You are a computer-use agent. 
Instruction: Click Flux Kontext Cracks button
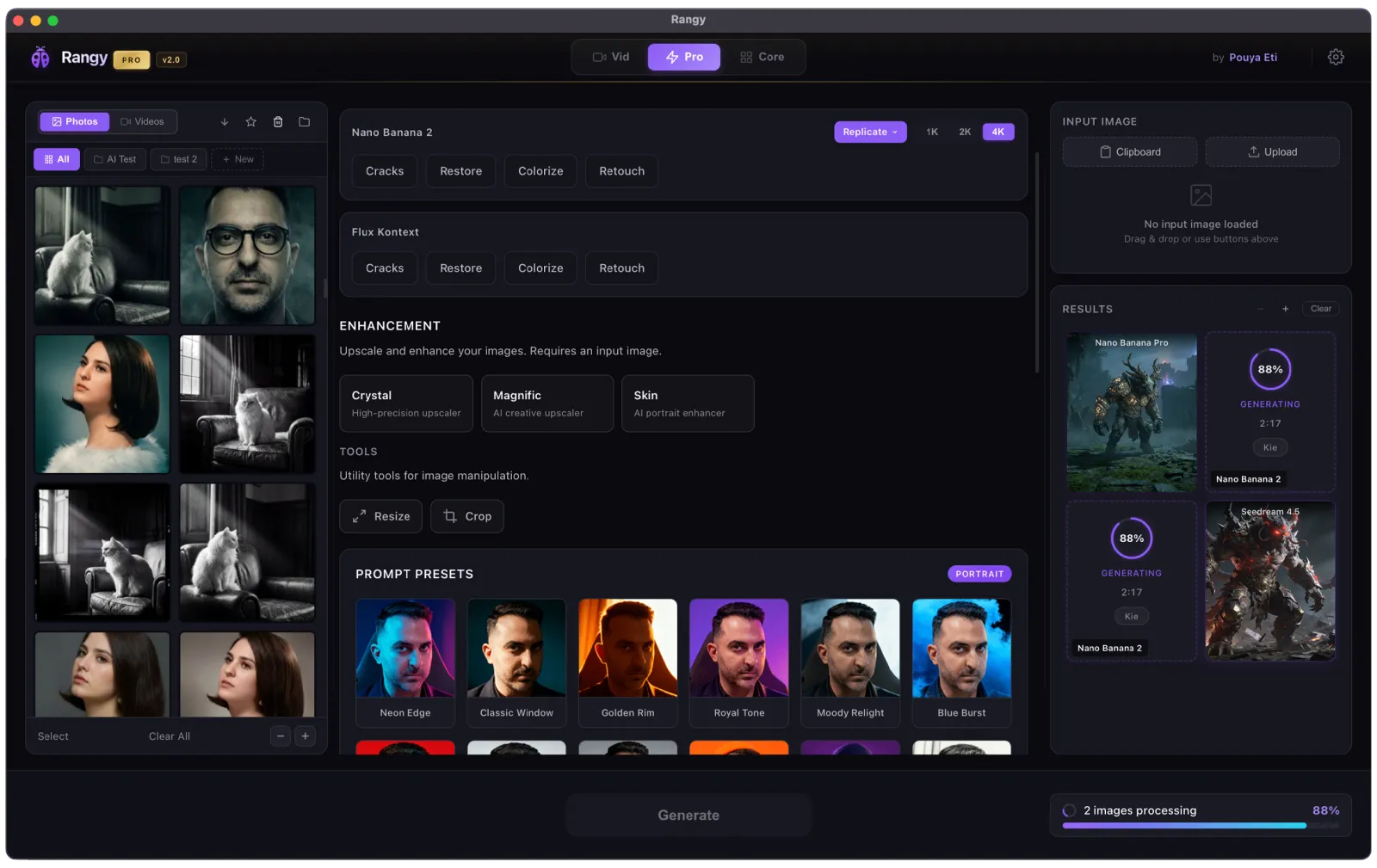[x=385, y=268]
